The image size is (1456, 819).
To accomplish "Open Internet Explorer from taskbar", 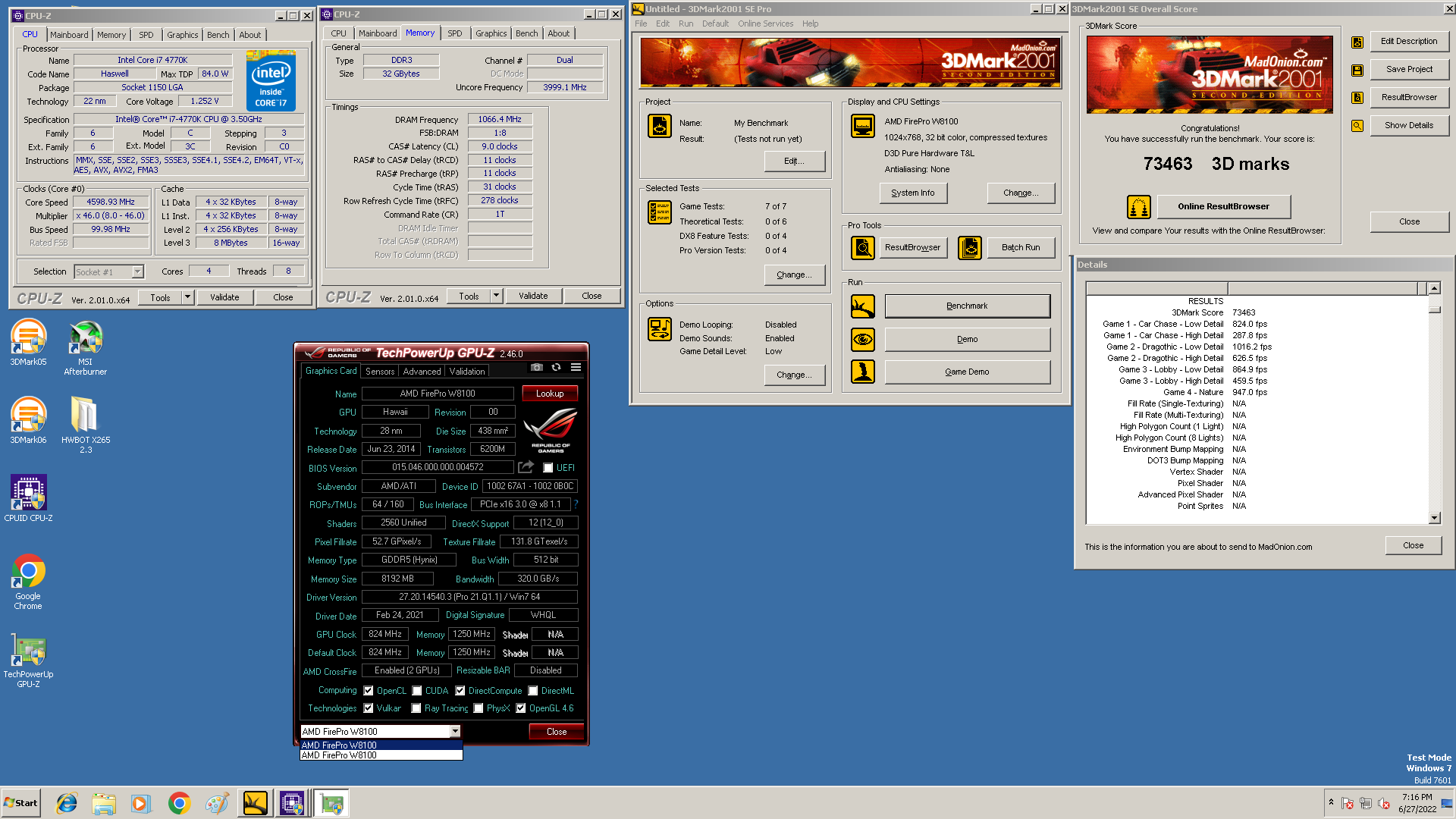I will [67, 803].
